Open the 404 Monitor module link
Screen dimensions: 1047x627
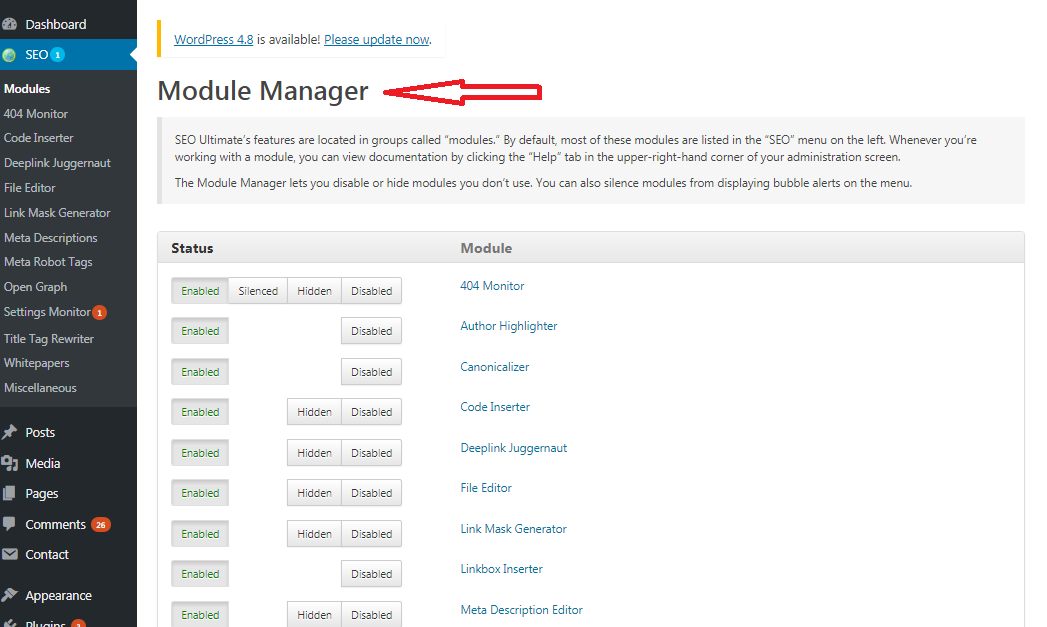tap(492, 286)
